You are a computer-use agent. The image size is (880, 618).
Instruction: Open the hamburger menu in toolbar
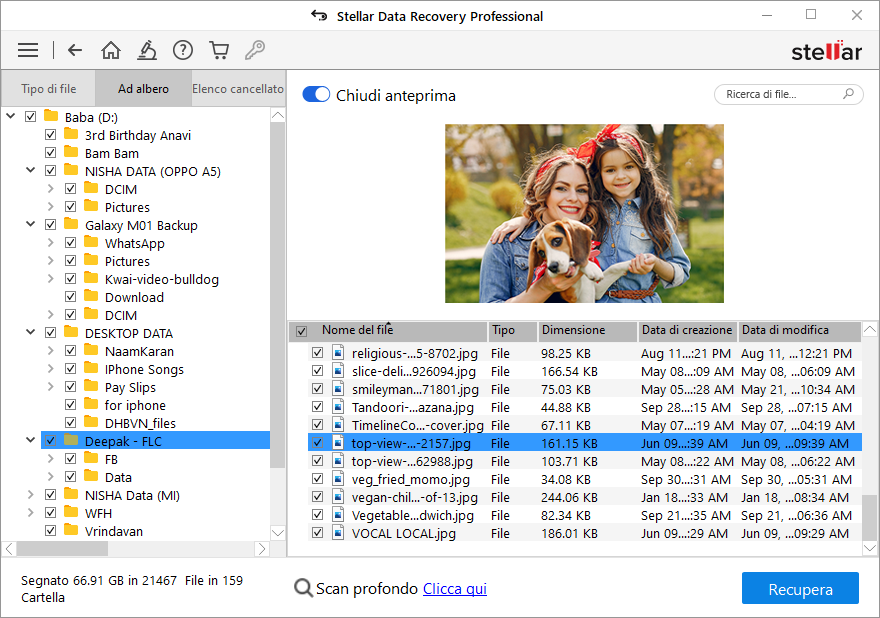point(28,50)
